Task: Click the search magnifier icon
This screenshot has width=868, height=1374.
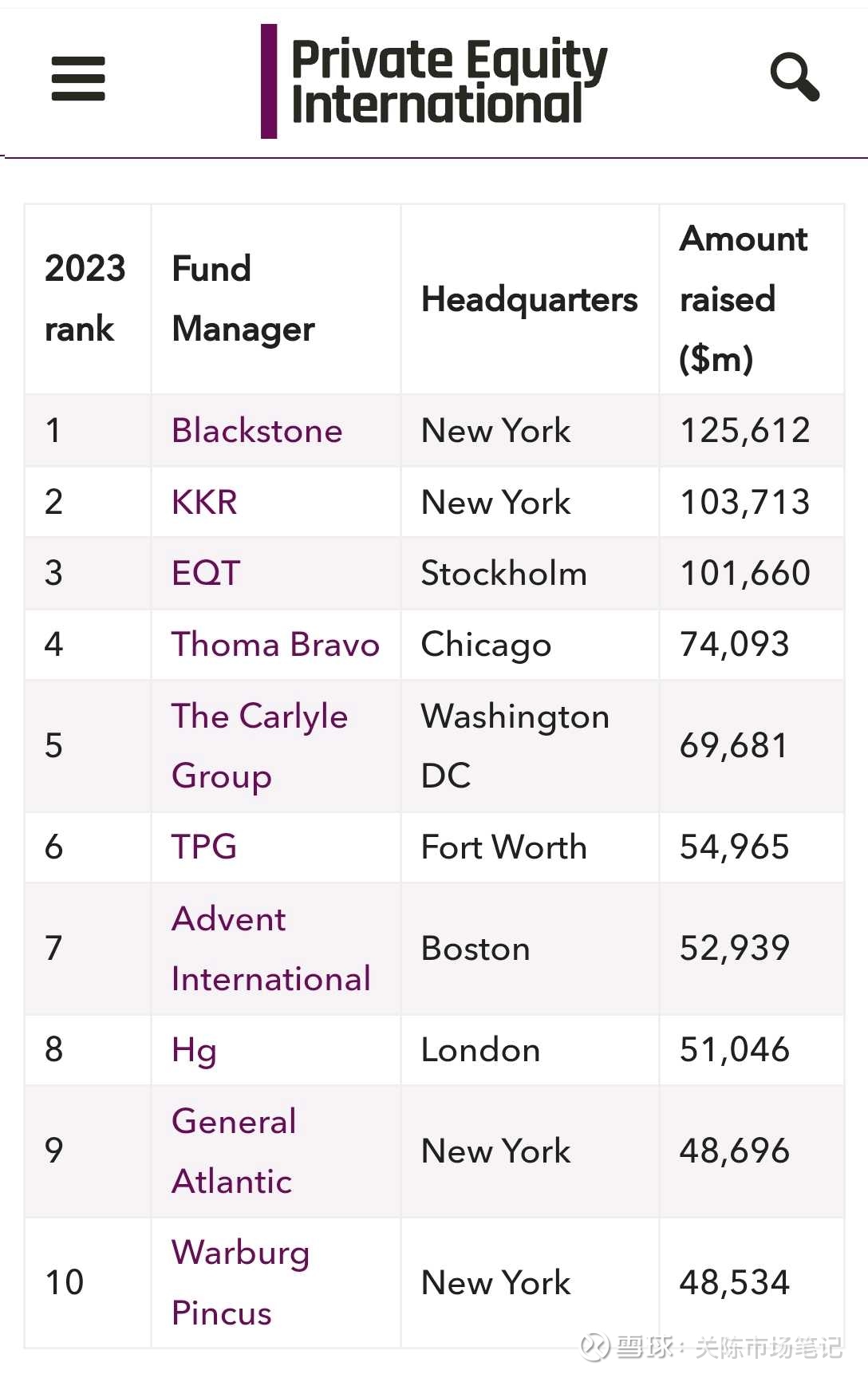Action: click(x=795, y=77)
